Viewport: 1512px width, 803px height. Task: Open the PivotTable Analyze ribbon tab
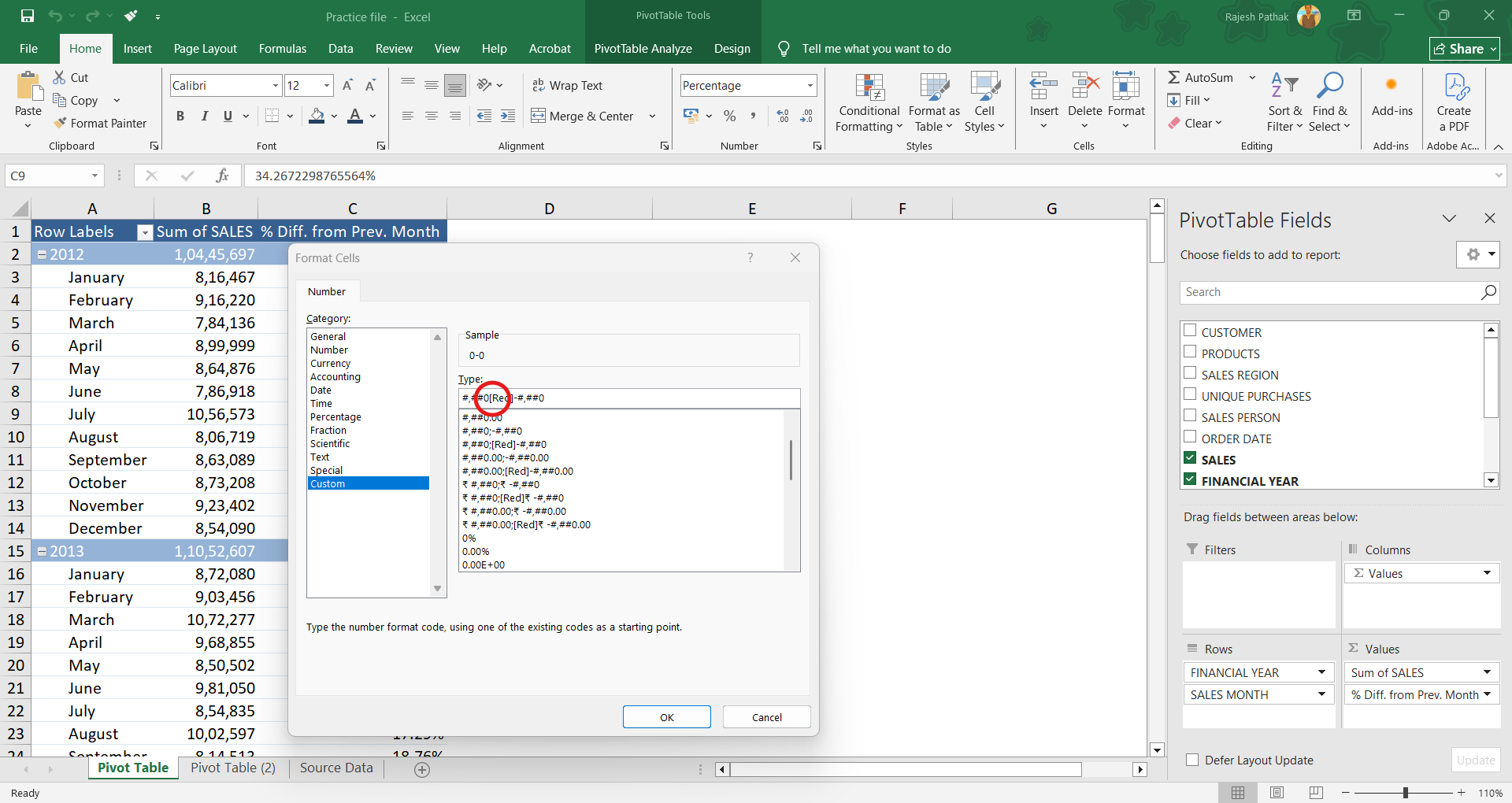pyautogui.click(x=643, y=49)
